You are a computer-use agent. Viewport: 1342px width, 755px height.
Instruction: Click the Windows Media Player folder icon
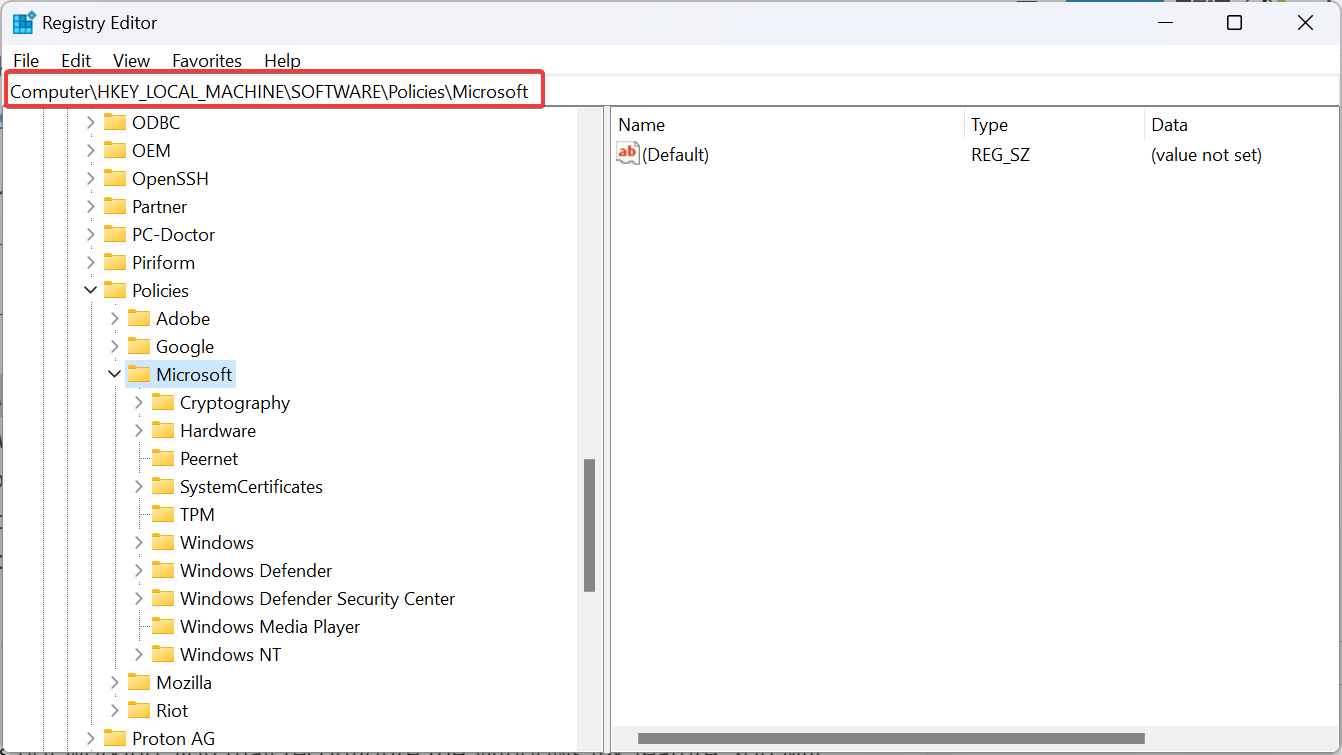tap(163, 626)
